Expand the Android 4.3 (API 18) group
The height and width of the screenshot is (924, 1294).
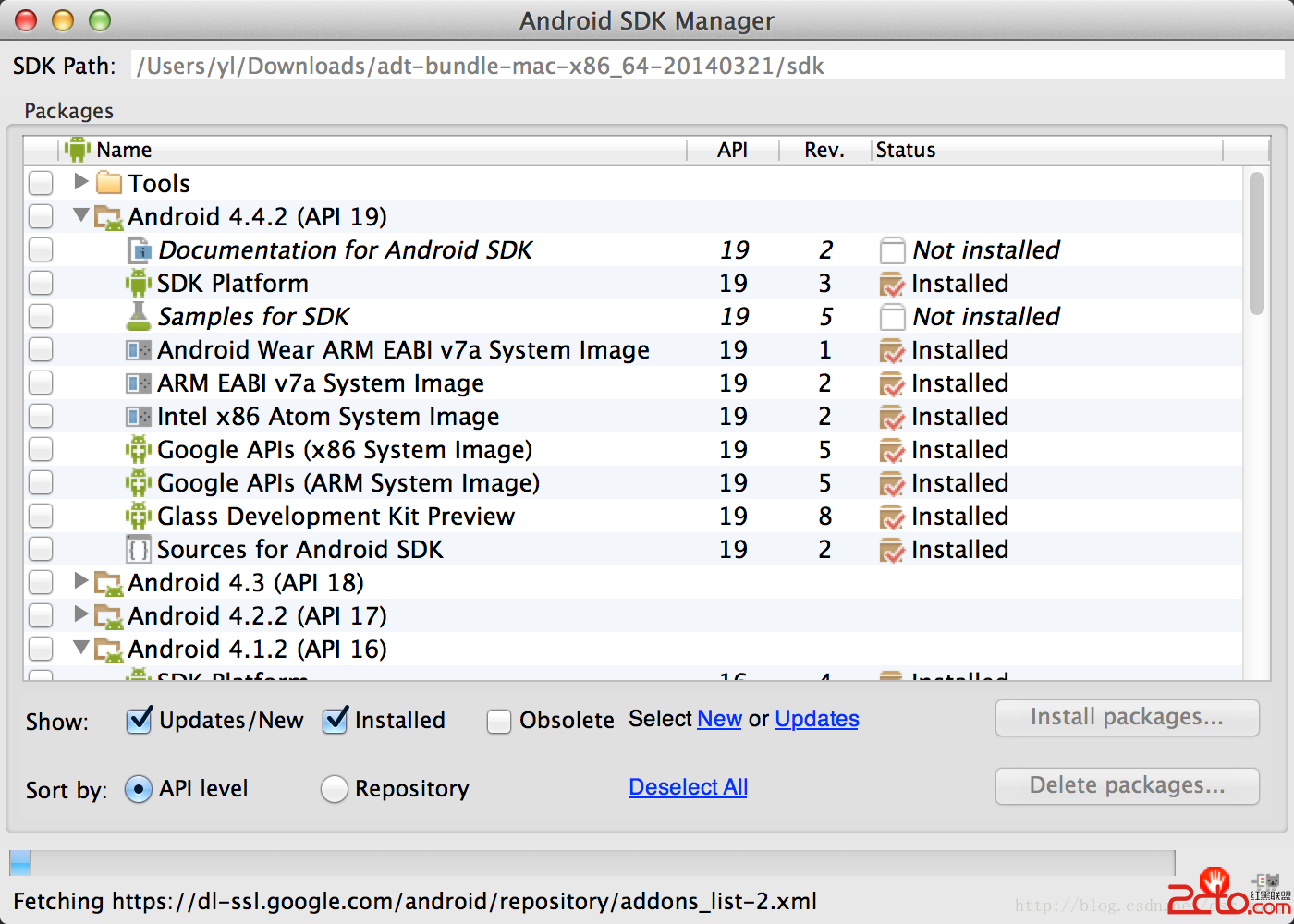[81, 581]
